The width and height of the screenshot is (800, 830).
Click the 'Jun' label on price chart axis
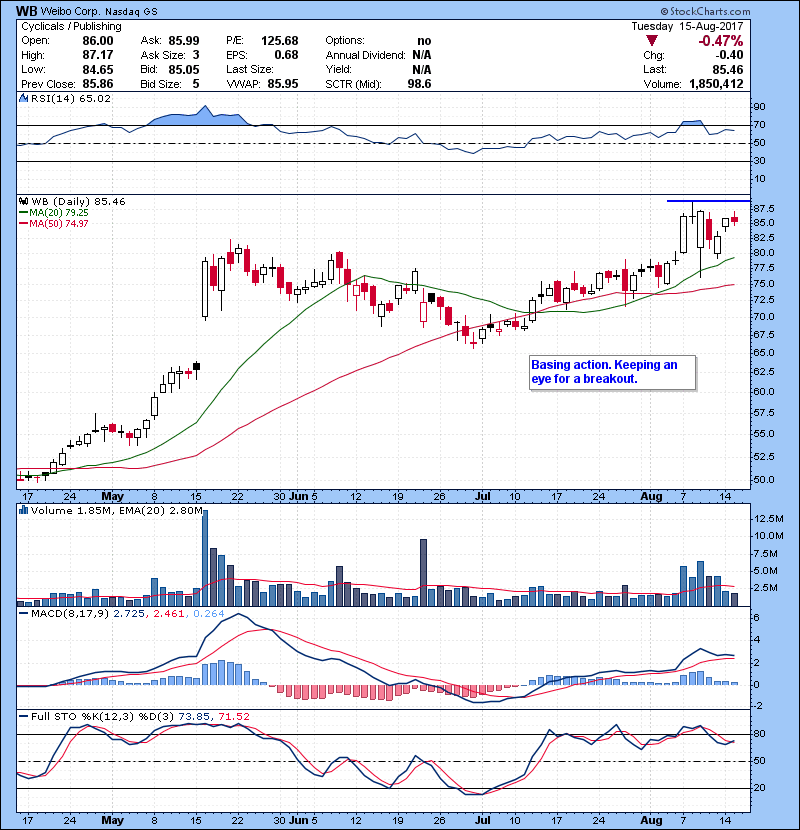299,497
